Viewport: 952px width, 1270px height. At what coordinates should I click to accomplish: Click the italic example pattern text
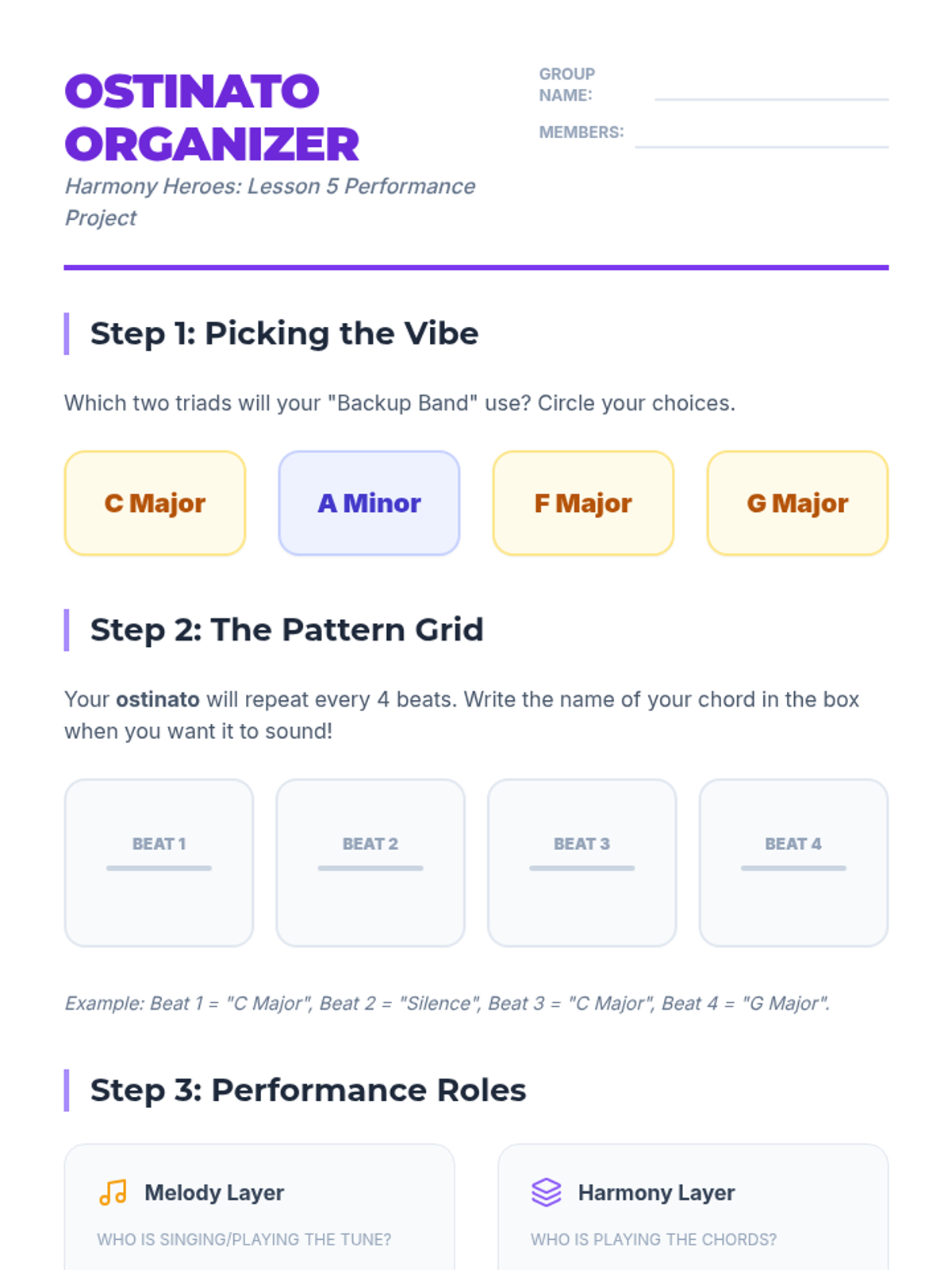pos(447,1003)
